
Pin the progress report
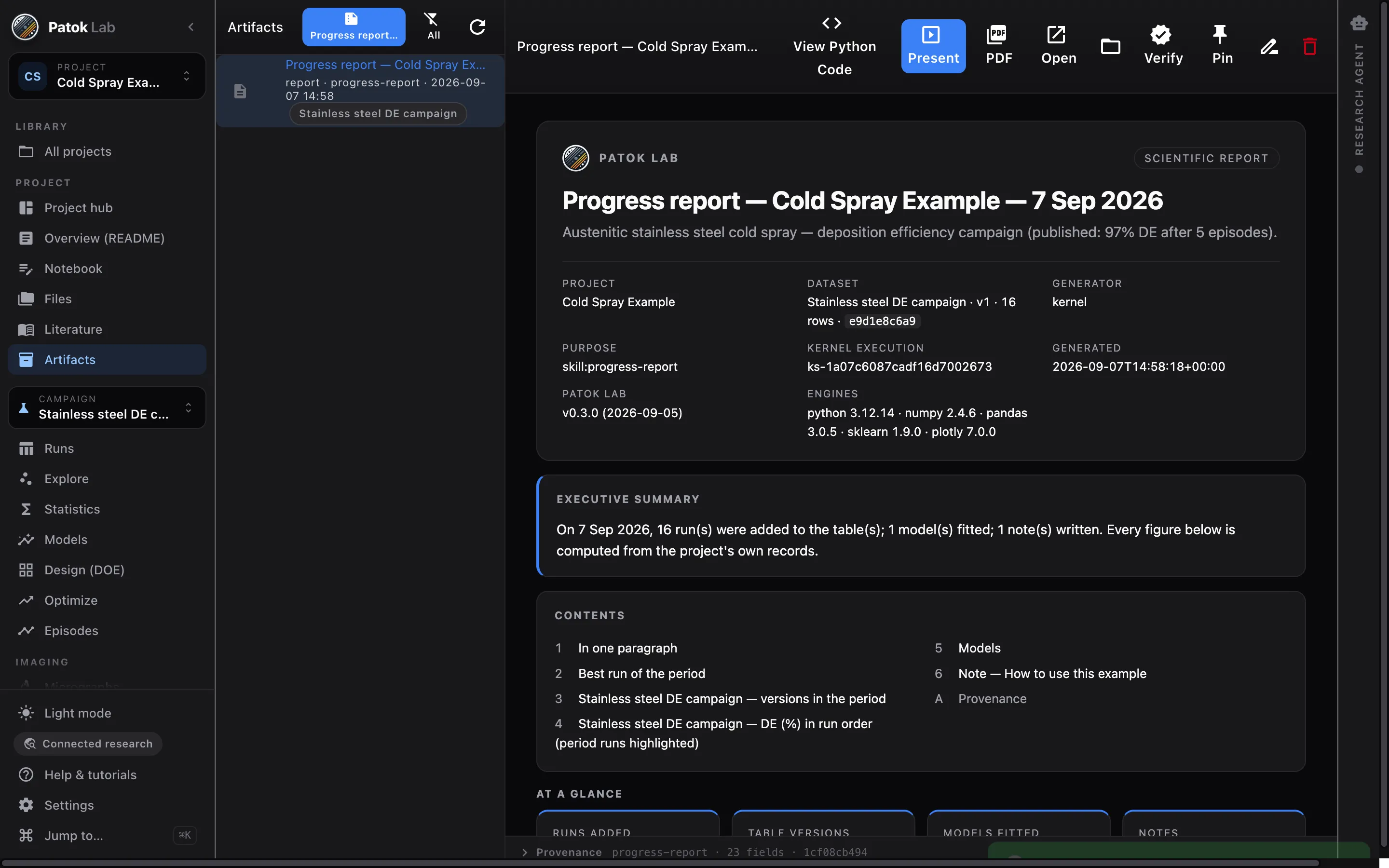click(1222, 46)
